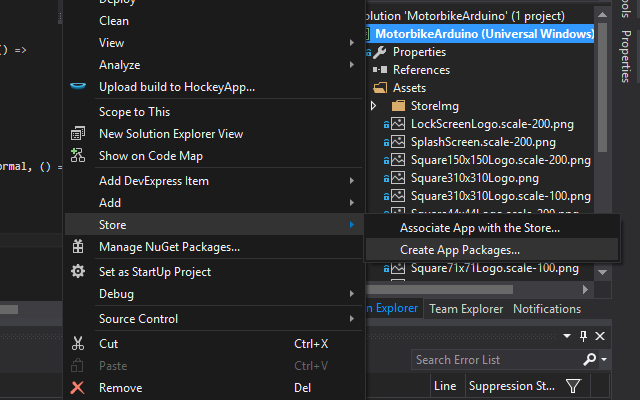Click the filter funnel icon in Error List

point(573,386)
